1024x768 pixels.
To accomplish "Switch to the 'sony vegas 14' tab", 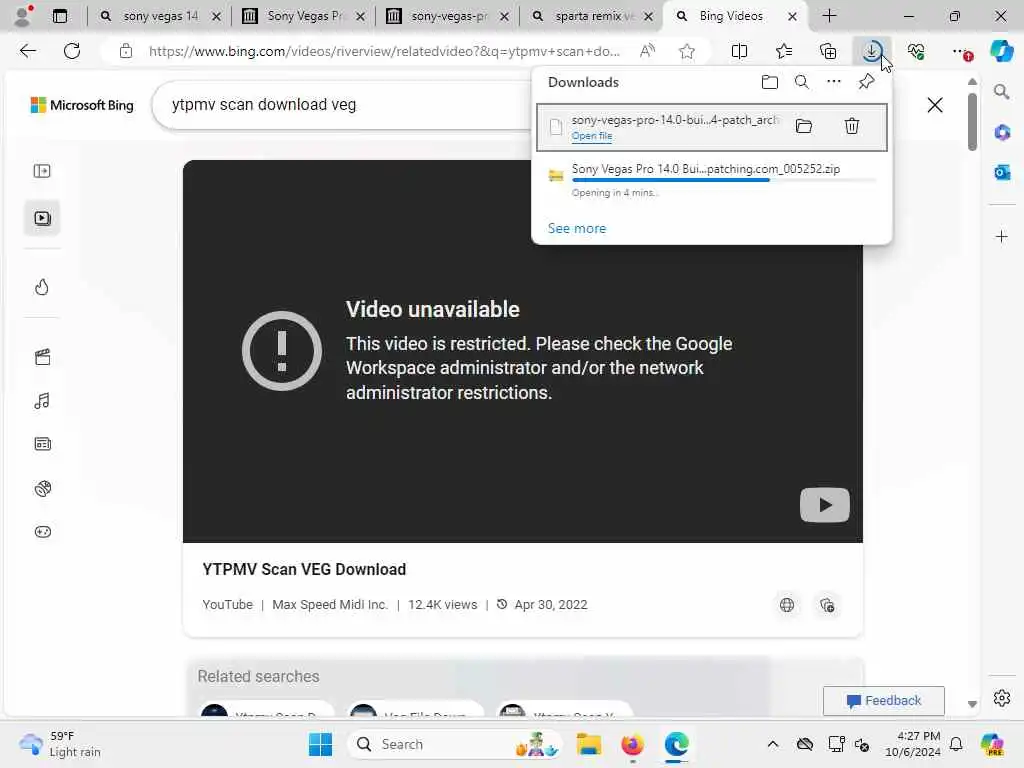I will point(159,16).
